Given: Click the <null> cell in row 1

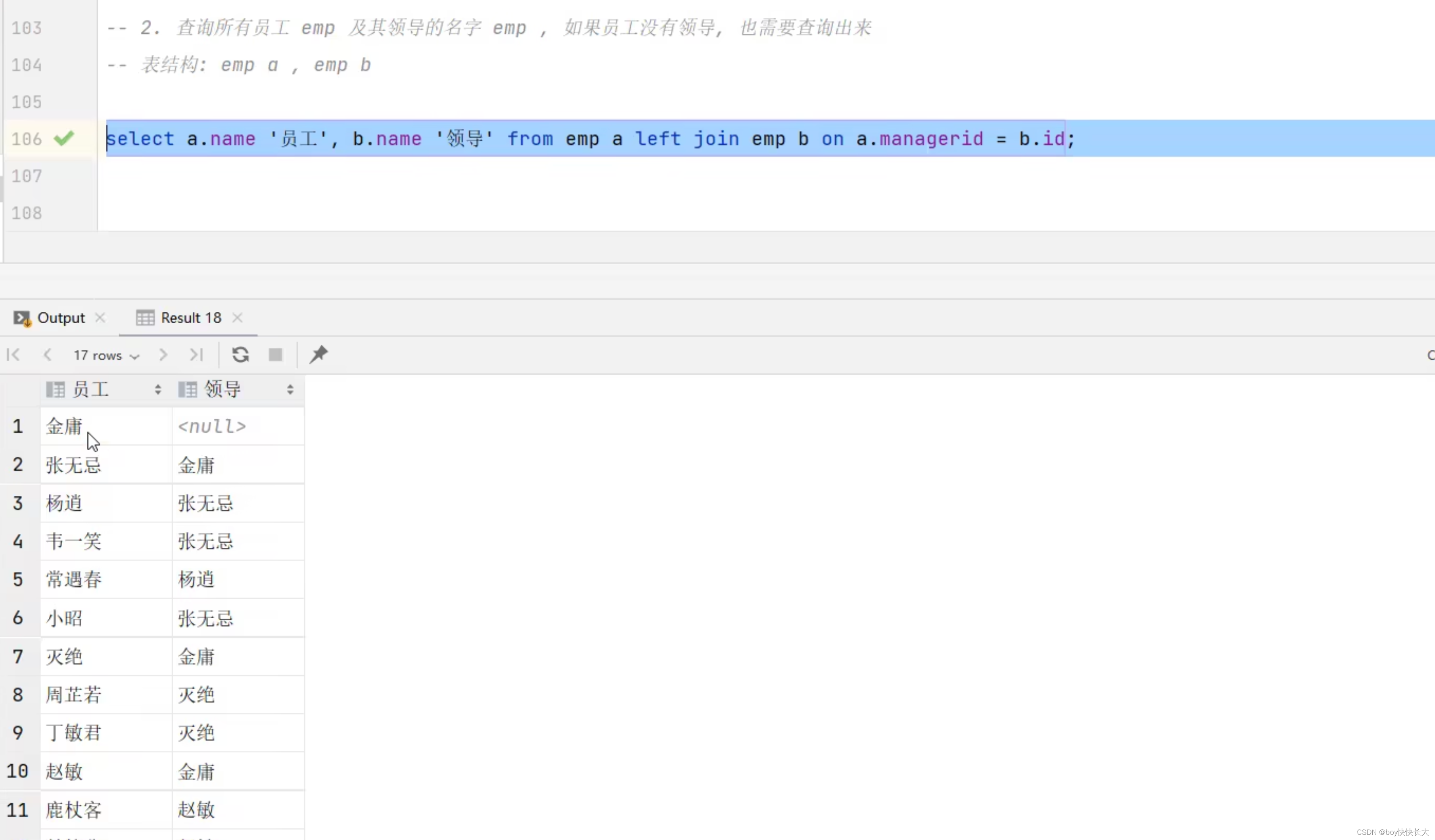Looking at the screenshot, I should pos(238,426).
